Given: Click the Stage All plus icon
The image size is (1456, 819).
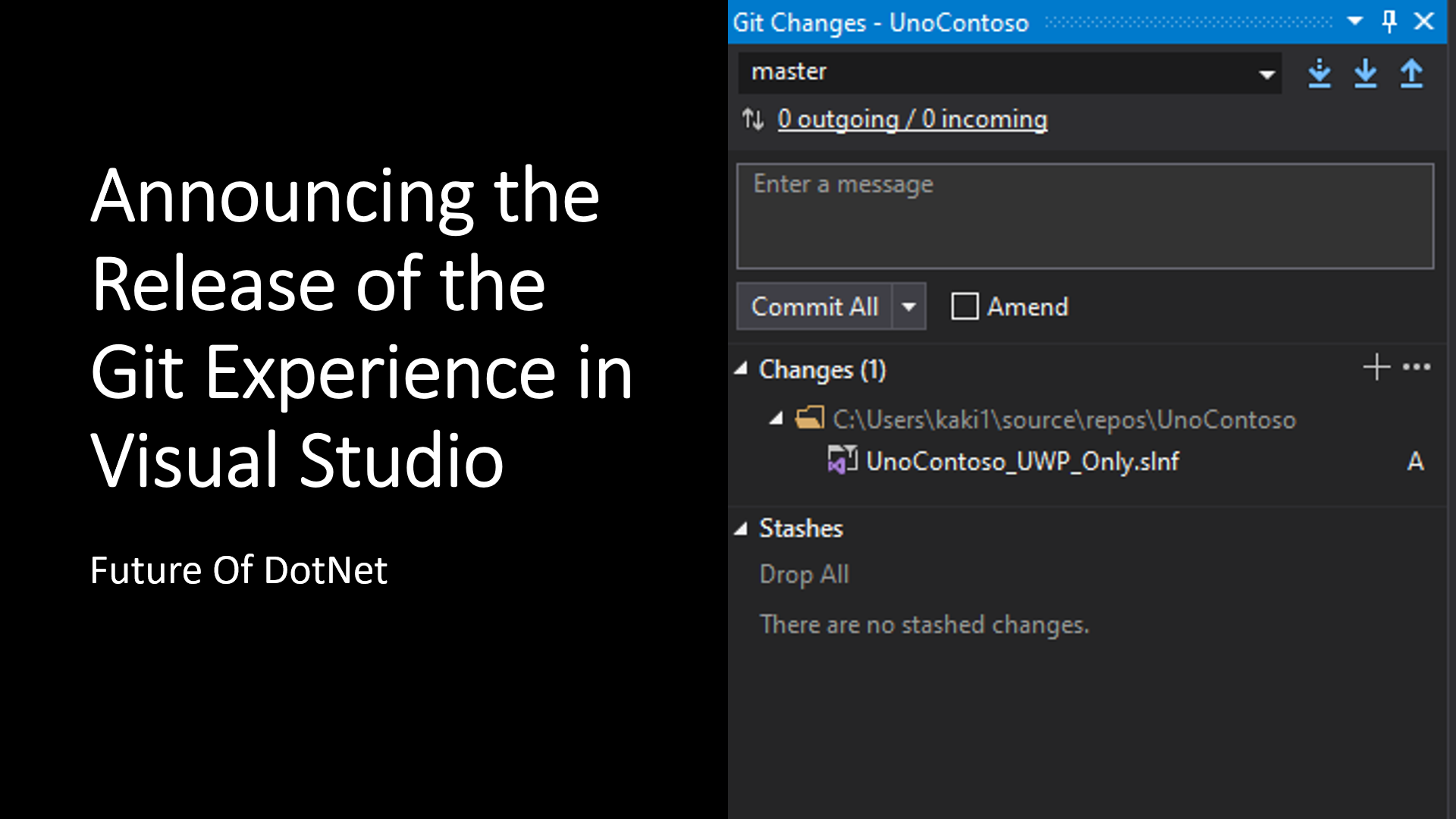Looking at the screenshot, I should 1376,367.
